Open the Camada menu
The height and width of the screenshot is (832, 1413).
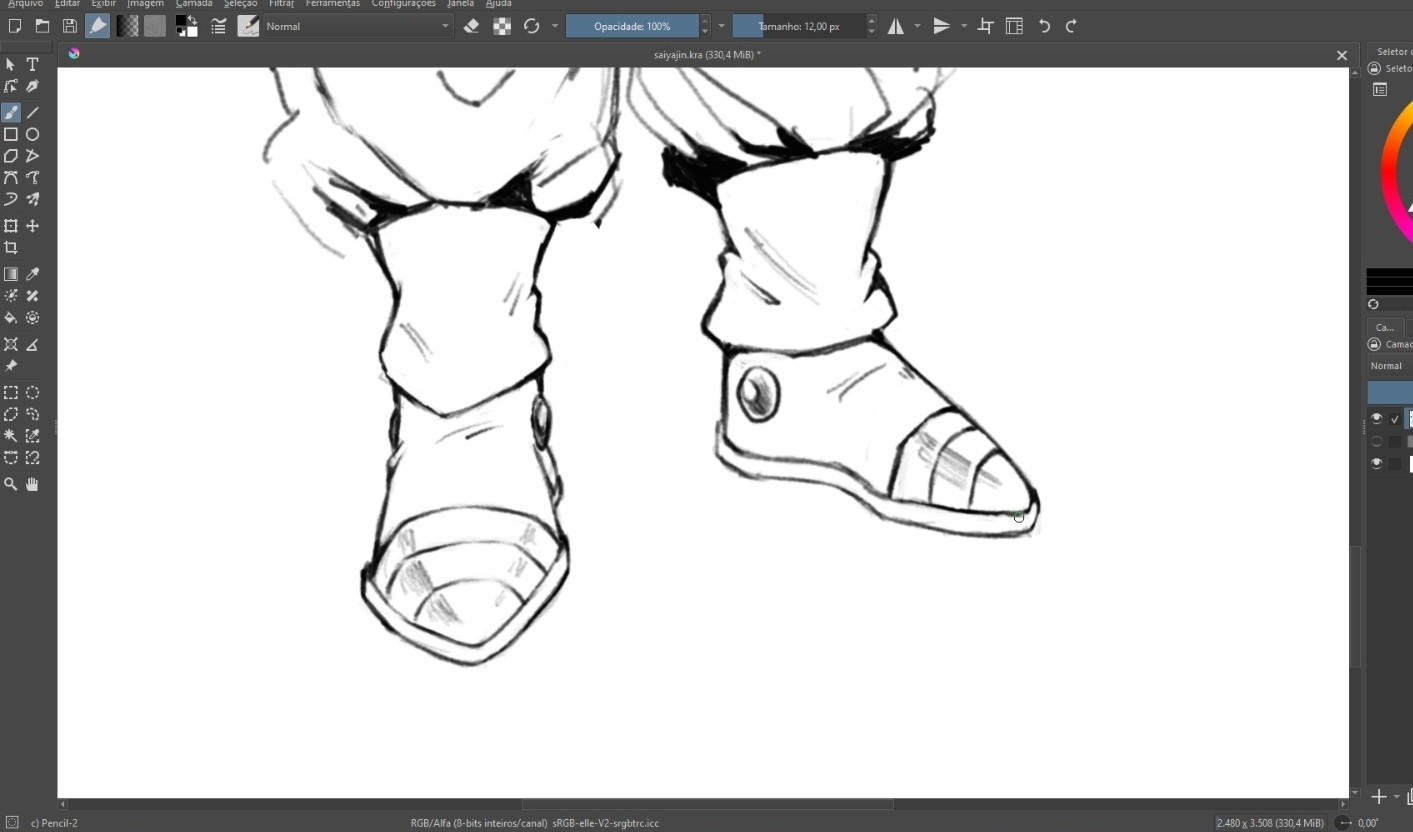(194, 3)
